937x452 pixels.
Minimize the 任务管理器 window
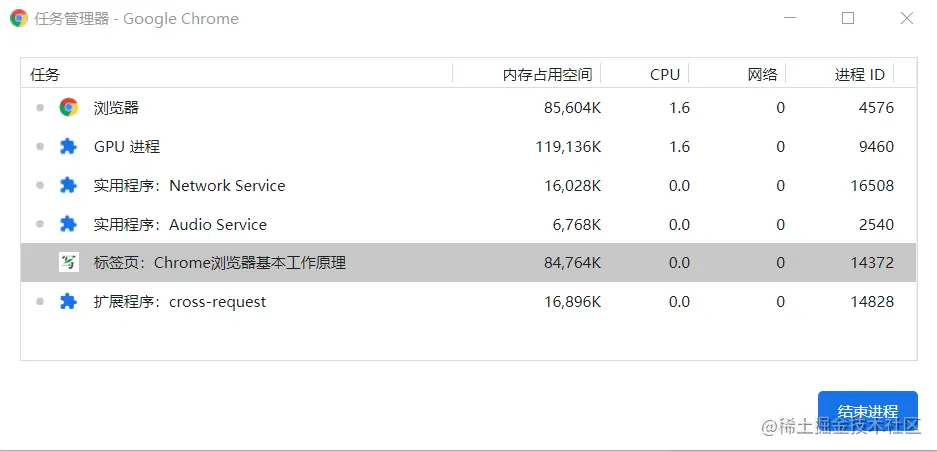pyautogui.click(x=789, y=19)
